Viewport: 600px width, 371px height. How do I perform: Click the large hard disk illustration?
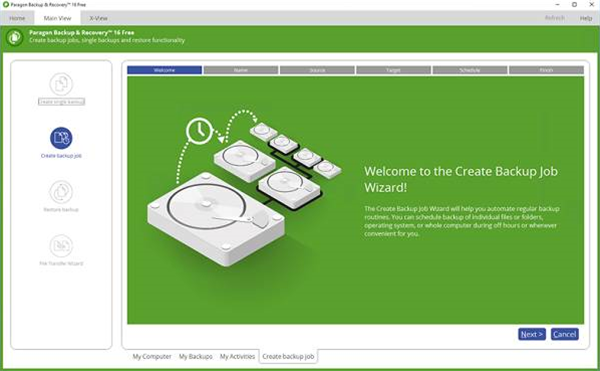click(216, 218)
